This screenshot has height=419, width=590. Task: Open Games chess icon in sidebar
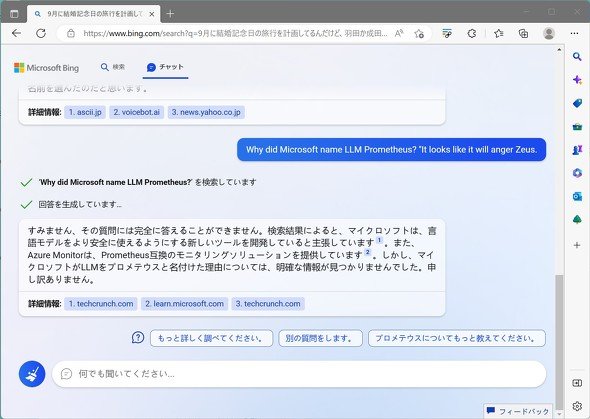pyautogui.click(x=577, y=150)
